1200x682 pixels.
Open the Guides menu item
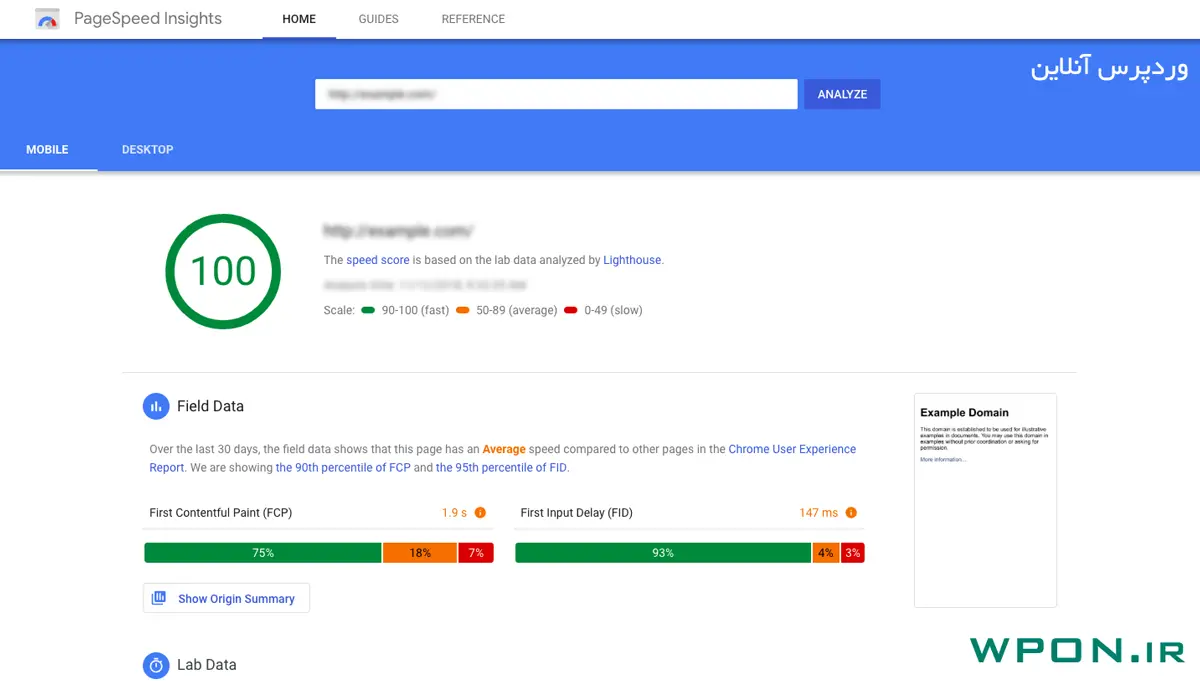pos(378,19)
